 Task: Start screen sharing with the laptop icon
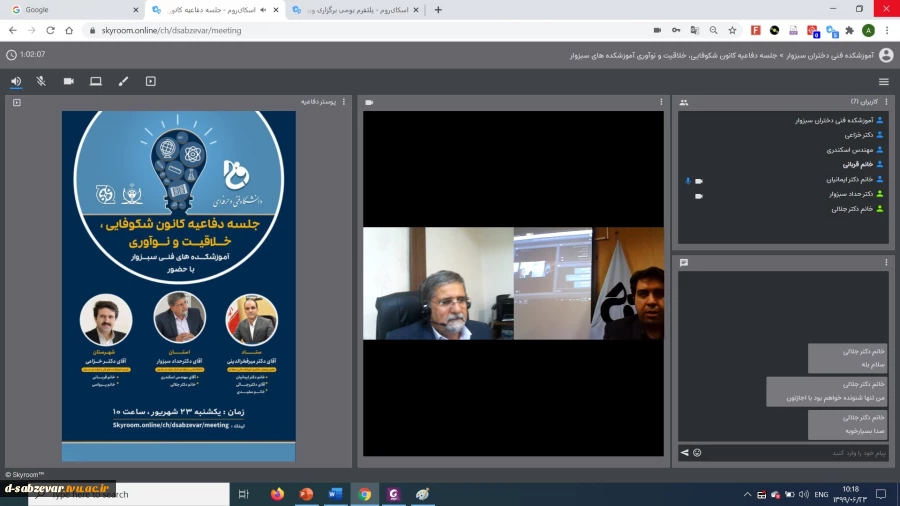click(x=96, y=81)
